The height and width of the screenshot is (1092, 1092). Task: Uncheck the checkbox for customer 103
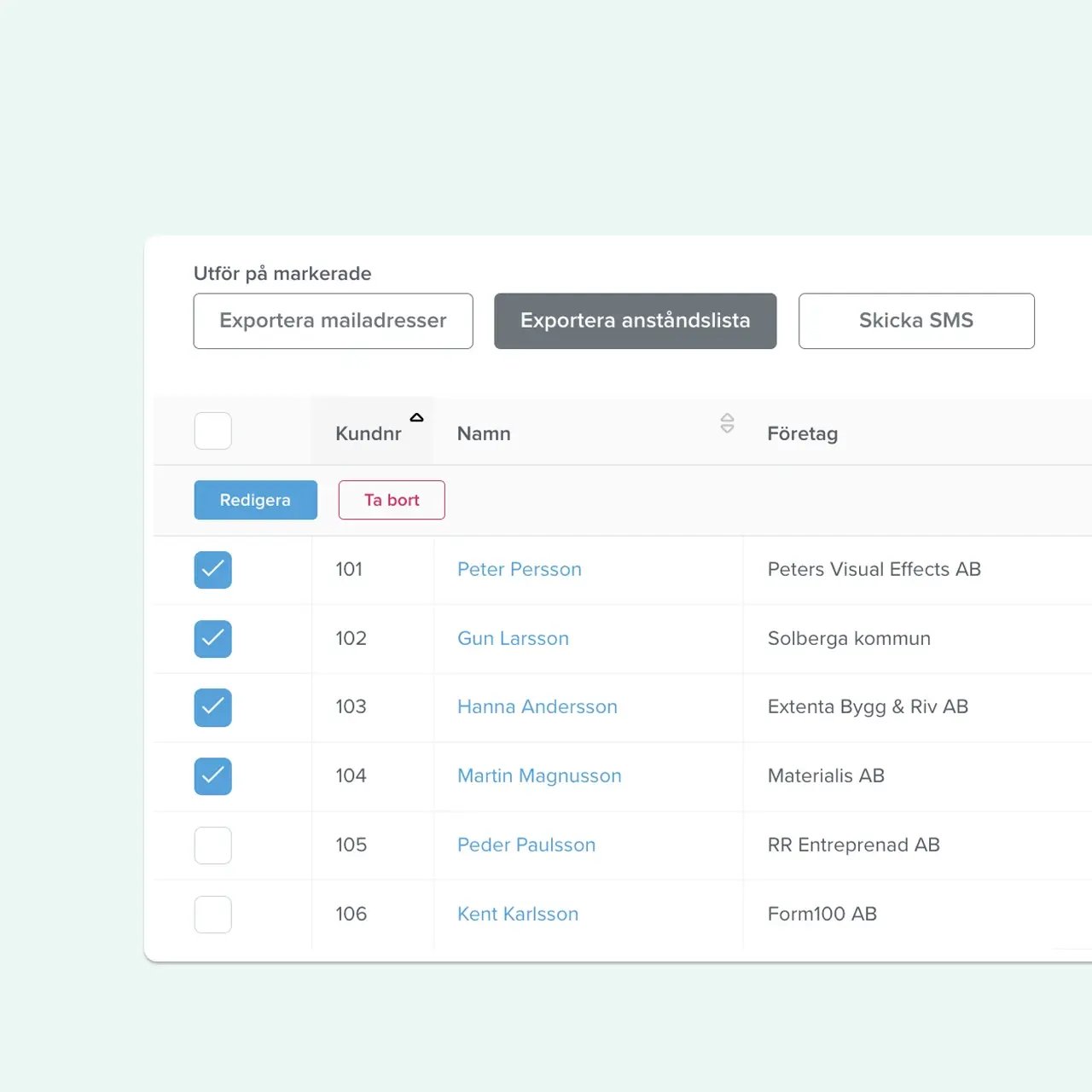tap(212, 707)
